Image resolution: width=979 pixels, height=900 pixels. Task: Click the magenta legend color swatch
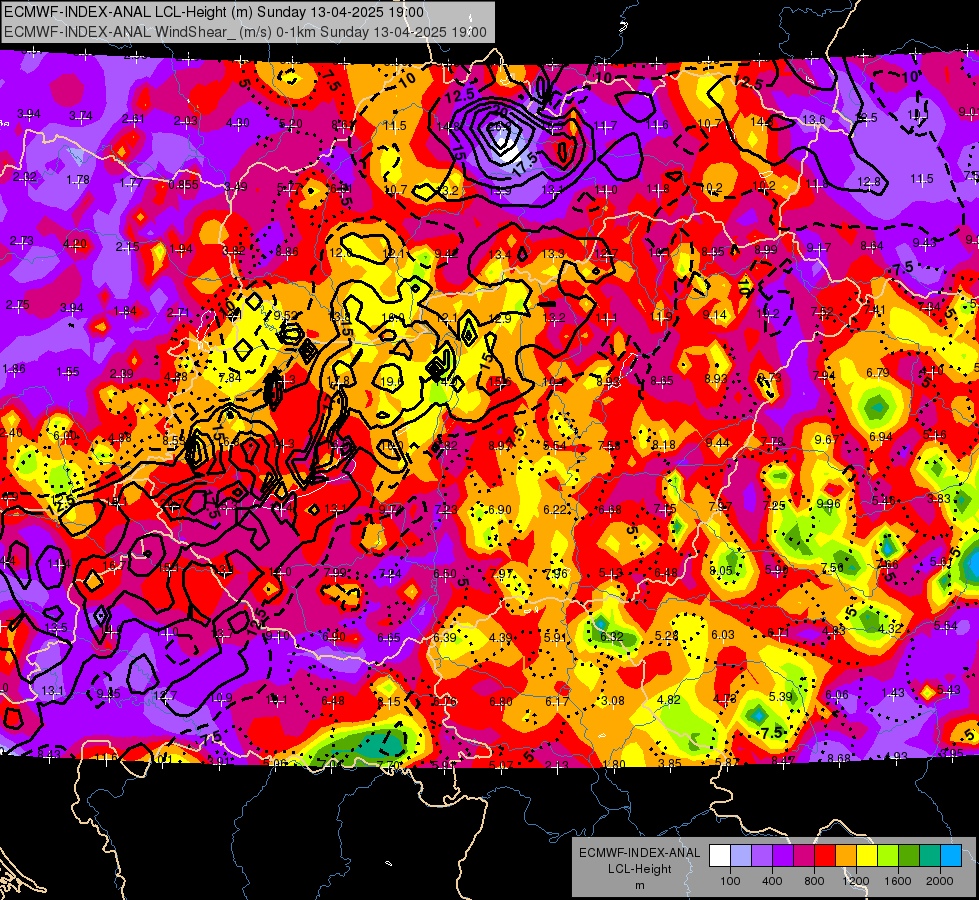[804, 856]
